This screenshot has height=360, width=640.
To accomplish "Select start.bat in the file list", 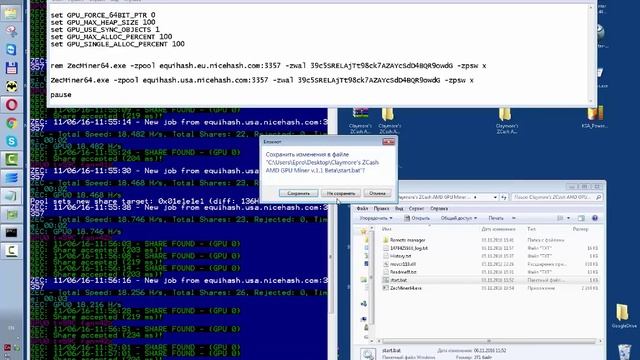I will (x=398, y=280).
